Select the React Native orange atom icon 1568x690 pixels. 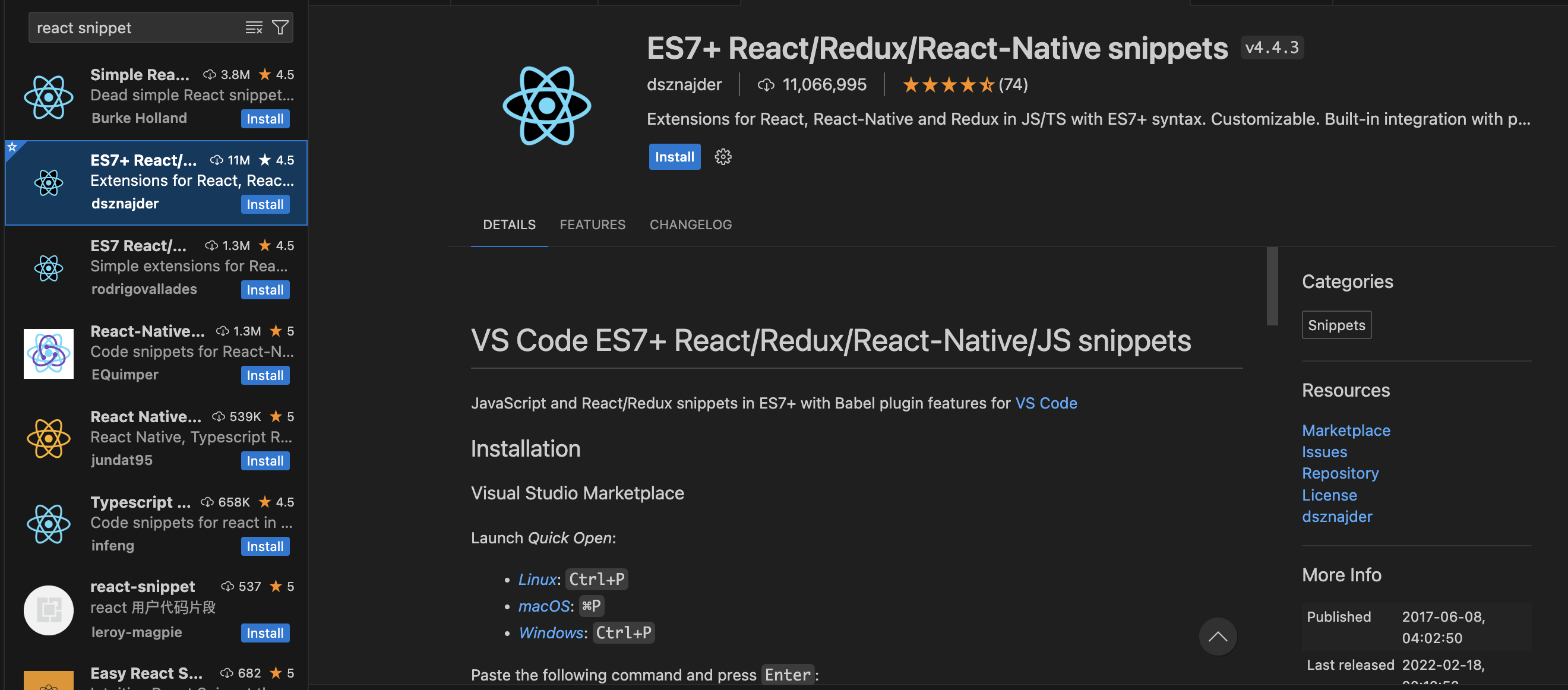(x=49, y=439)
